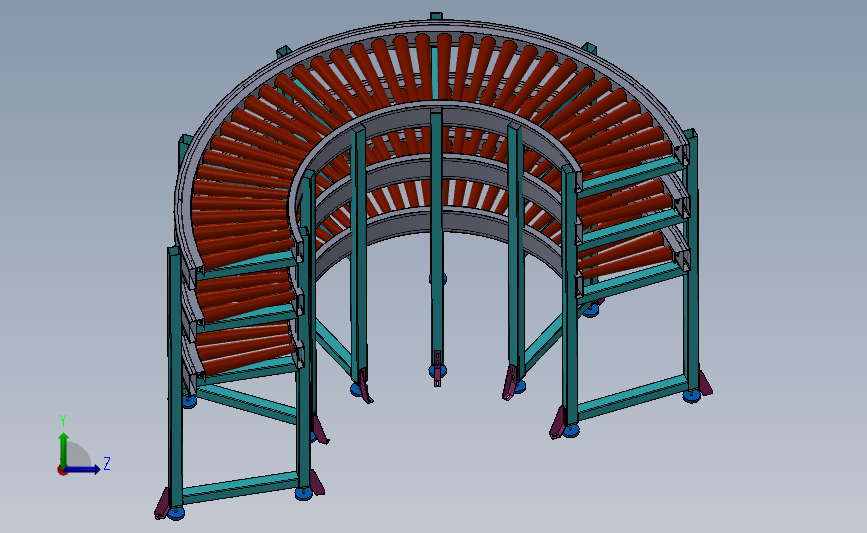Select bottom cross brace of left entry frame

pyautogui.click(x=240, y=487)
